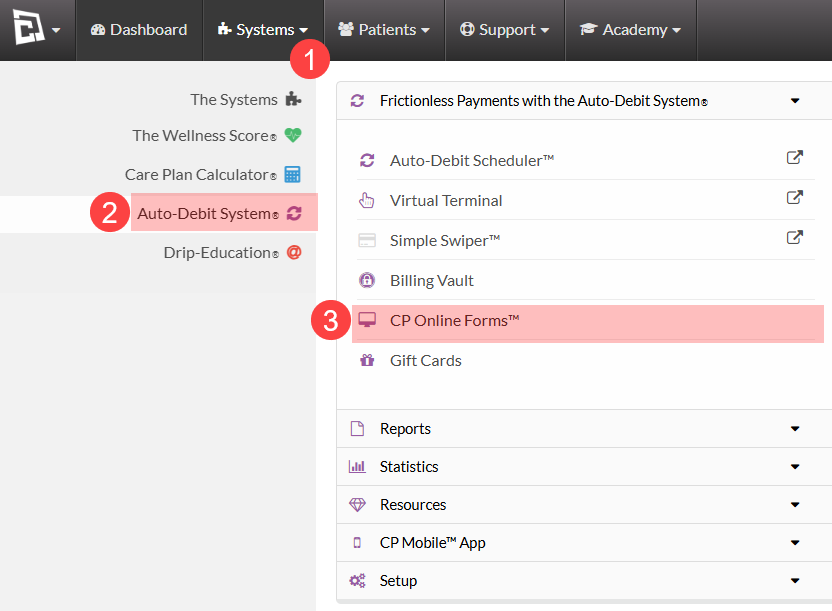This screenshot has width=832, height=611.
Task: Click the CP Mobile App section arrow
Action: (795, 543)
